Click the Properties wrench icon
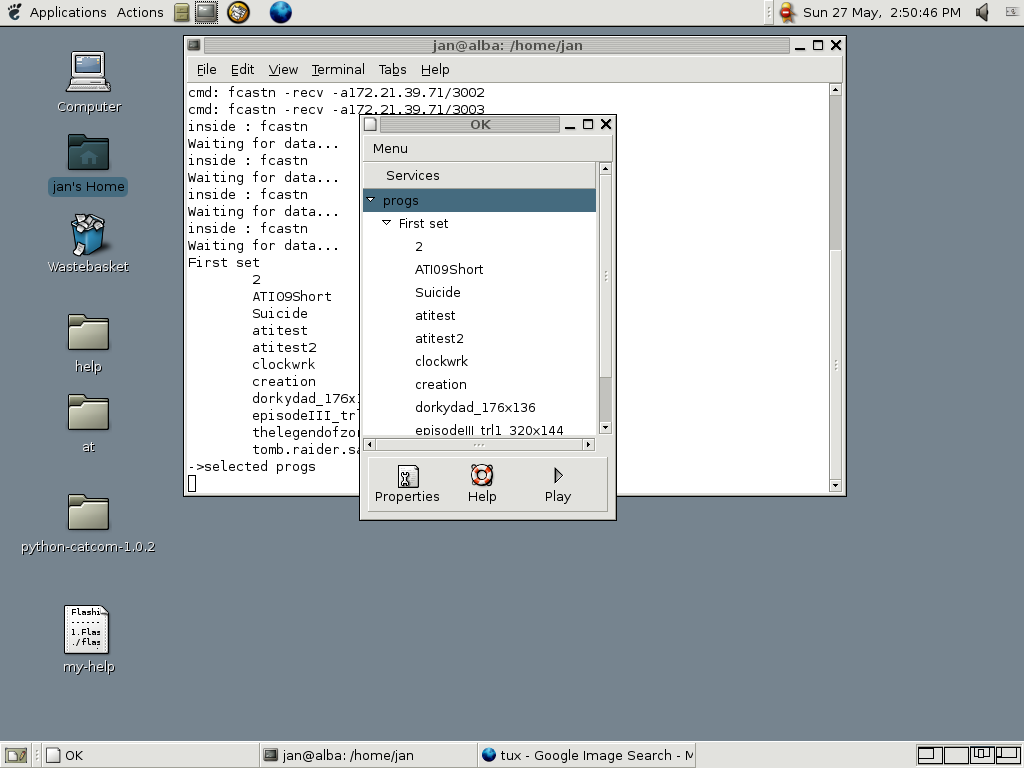Image resolution: width=1024 pixels, height=768 pixels. point(407,476)
